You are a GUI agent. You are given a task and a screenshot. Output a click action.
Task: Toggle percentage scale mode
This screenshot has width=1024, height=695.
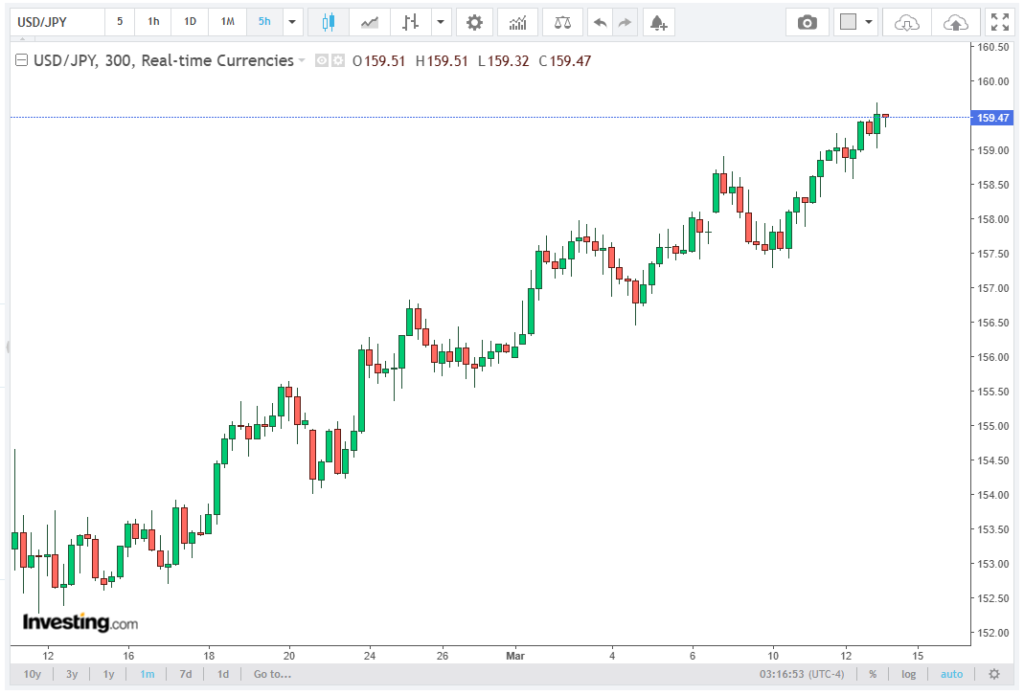[873, 674]
